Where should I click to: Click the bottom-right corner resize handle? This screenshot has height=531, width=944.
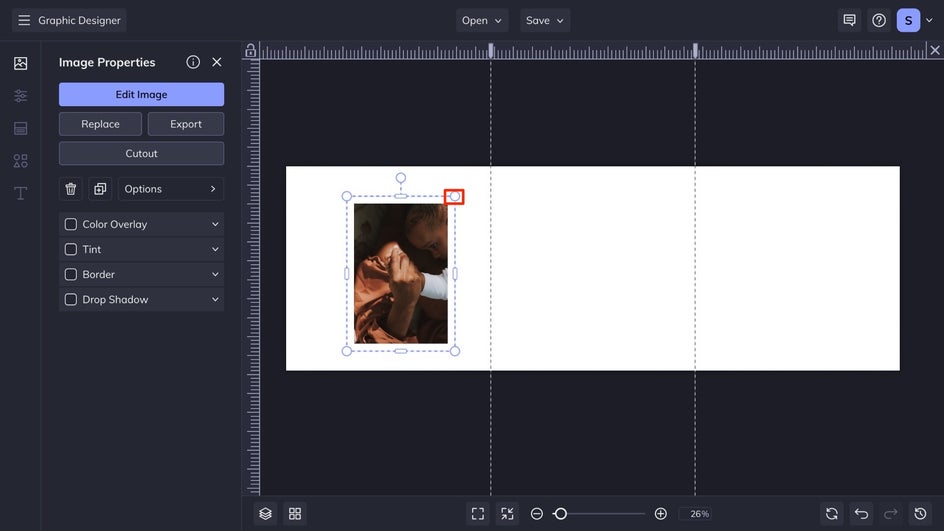(x=455, y=351)
